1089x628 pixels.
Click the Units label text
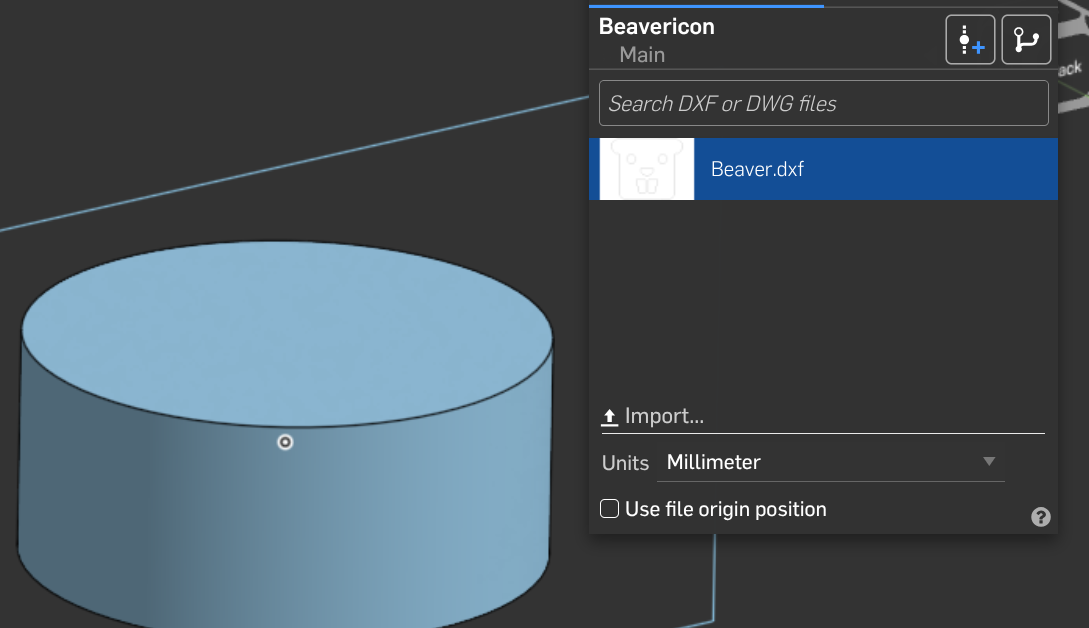click(x=625, y=463)
